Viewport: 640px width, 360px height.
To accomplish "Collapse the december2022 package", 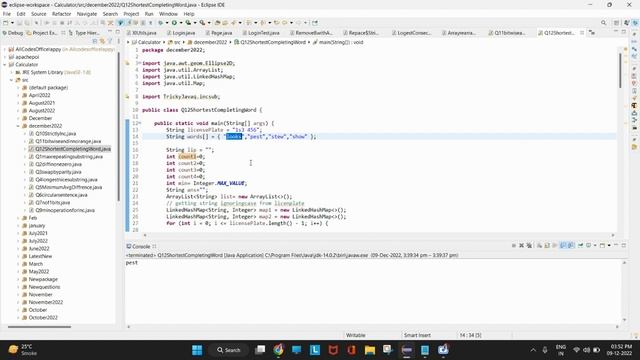I will click(18, 126).
